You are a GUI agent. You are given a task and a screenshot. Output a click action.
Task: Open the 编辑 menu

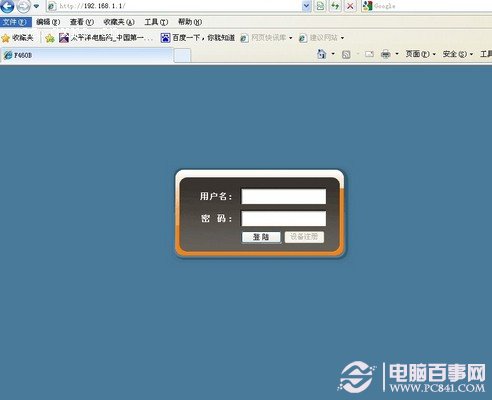pyautogui.click(x=48, y=22)
